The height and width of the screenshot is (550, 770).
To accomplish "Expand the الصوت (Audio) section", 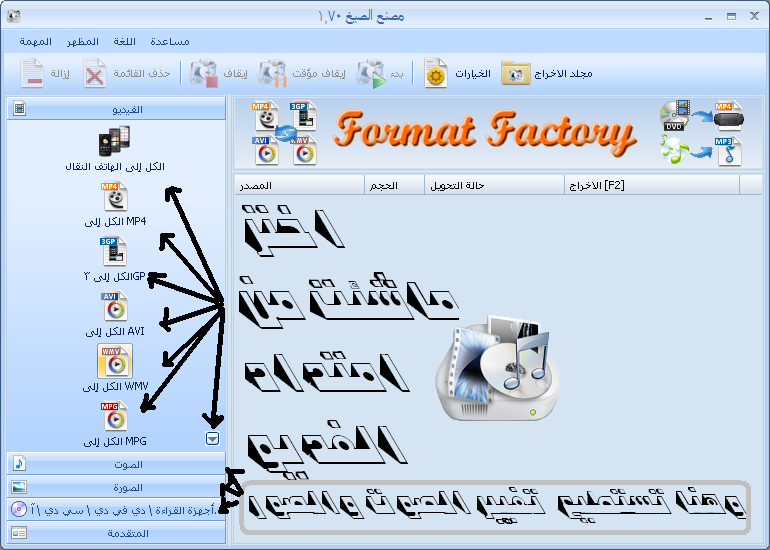I will pyautogui.click(x=116, y=464).
